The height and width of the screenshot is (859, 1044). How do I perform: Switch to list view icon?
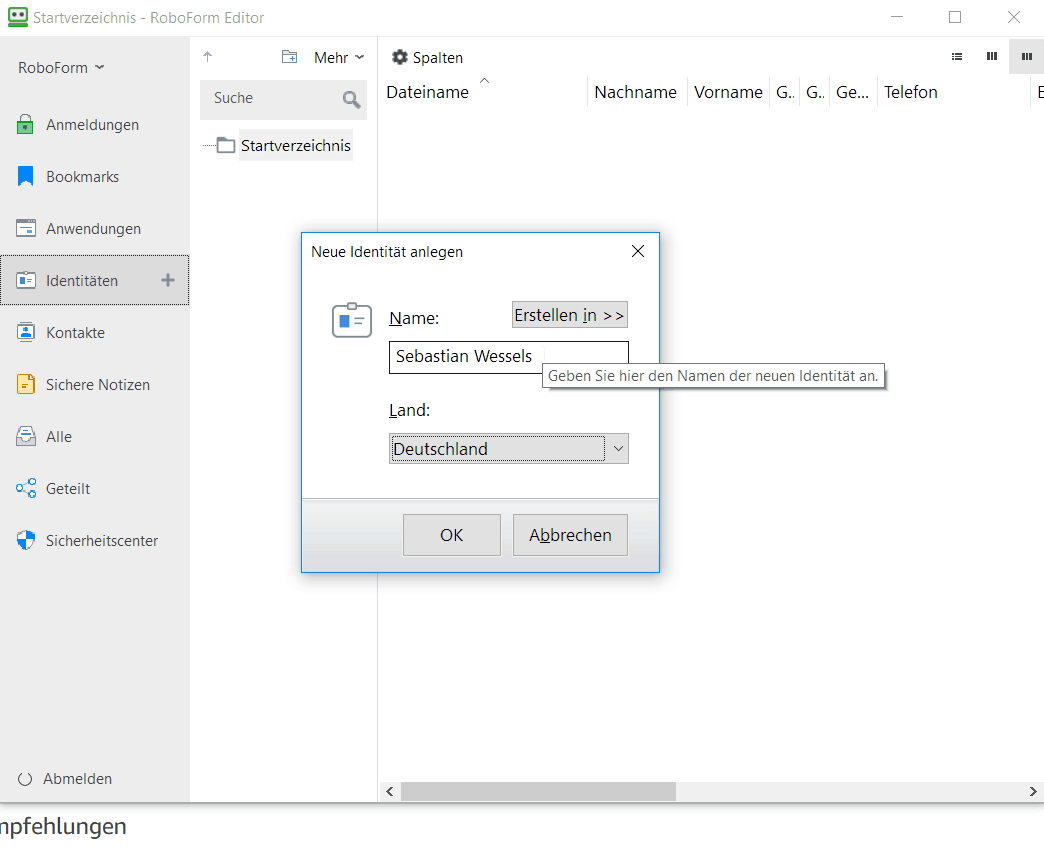coord(957,57)
